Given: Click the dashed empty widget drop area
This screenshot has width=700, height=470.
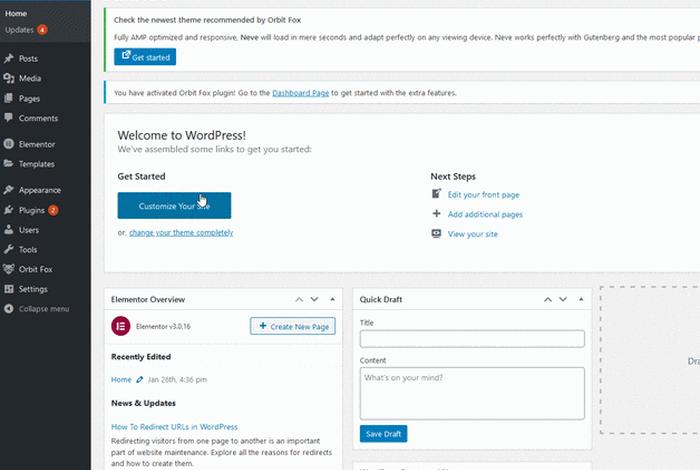Looking at the screenshot, I should point(650,360).
